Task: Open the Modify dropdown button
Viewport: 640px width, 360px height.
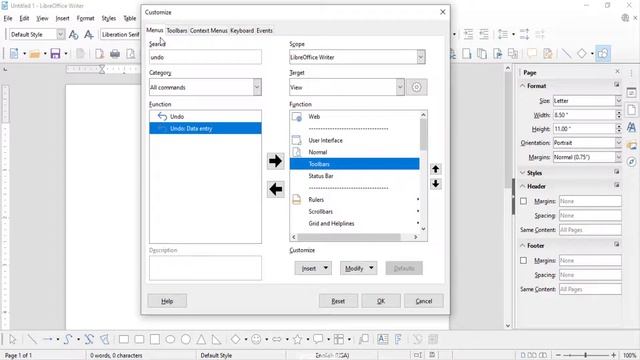Action: click(358, 268)
